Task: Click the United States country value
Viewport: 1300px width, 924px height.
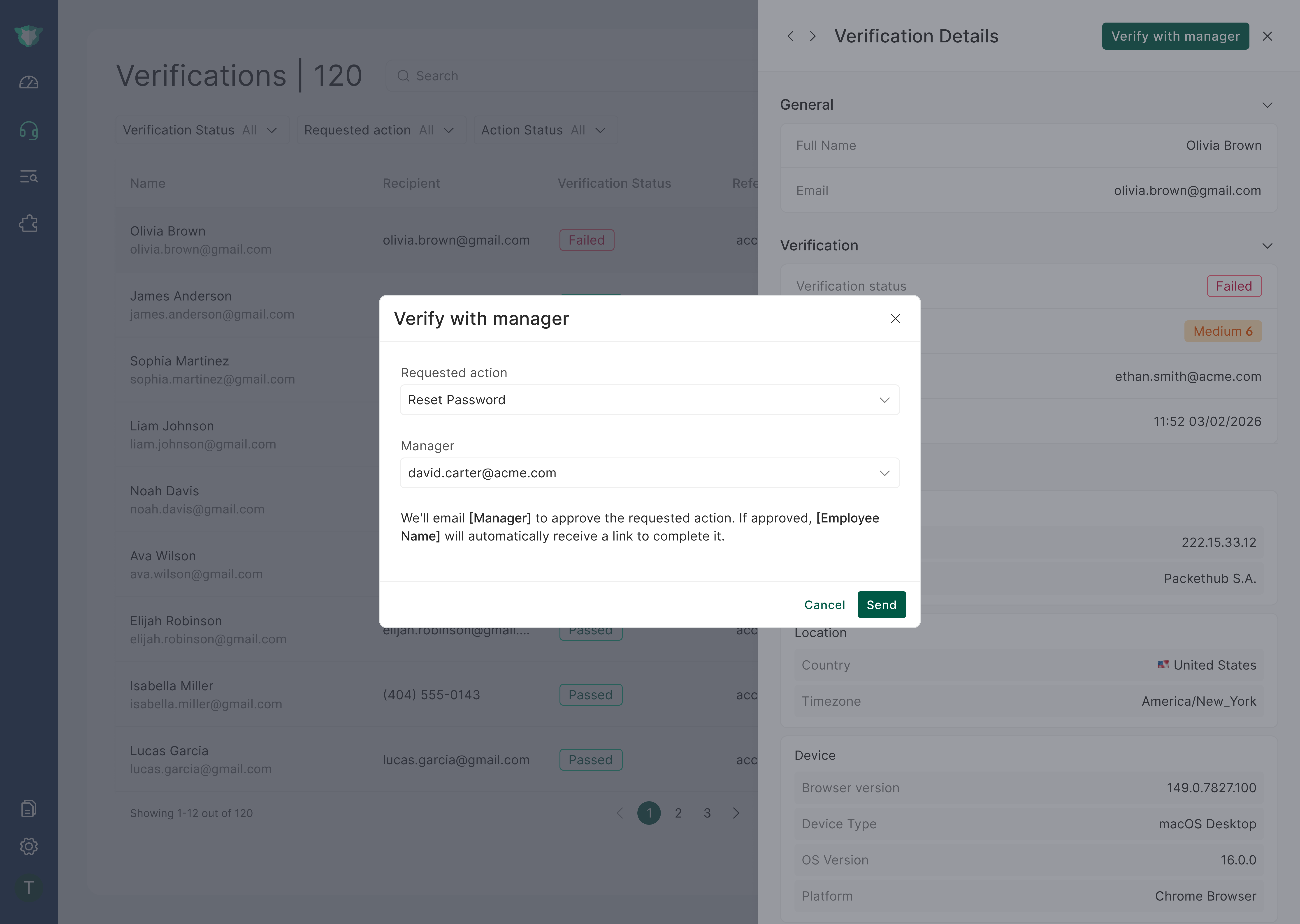Action: [1207, 665]
